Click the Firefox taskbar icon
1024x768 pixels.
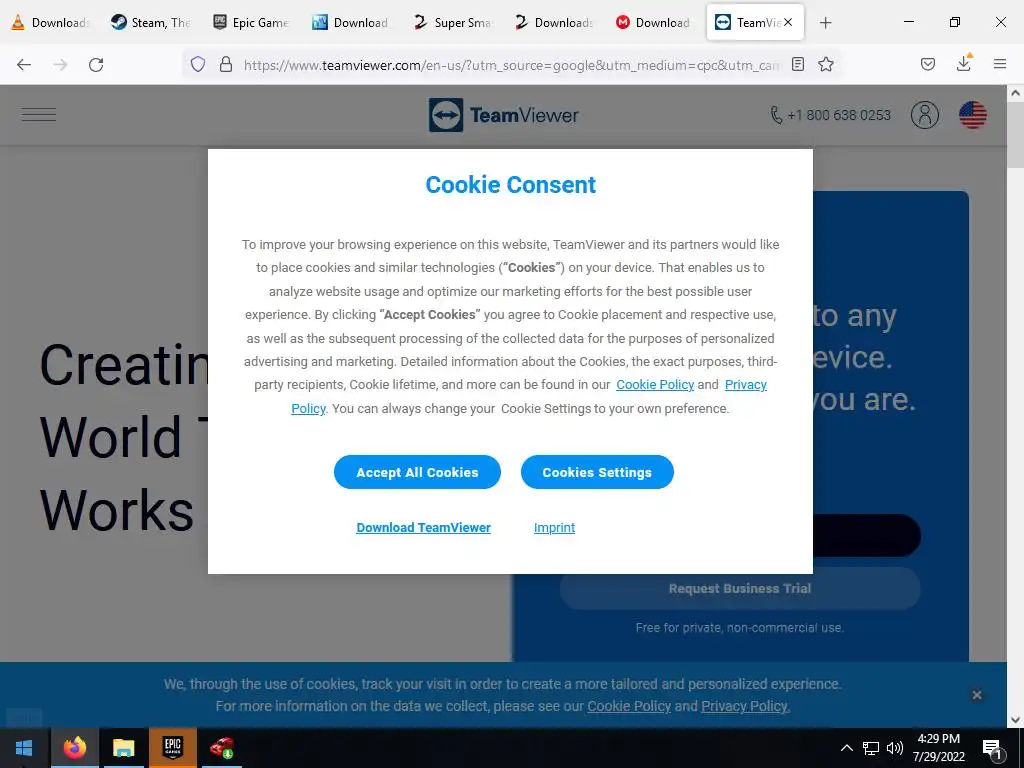pos(74,748)
